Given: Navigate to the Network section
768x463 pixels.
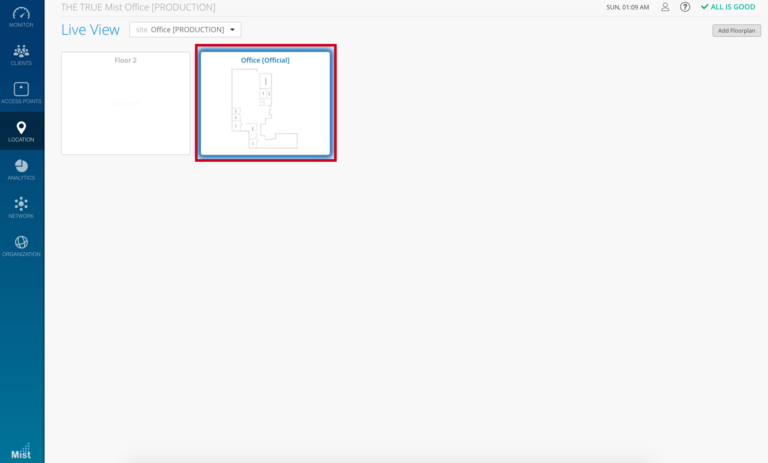Looking at the screenshot, I should pyautogui.click(x=21, y=205).
